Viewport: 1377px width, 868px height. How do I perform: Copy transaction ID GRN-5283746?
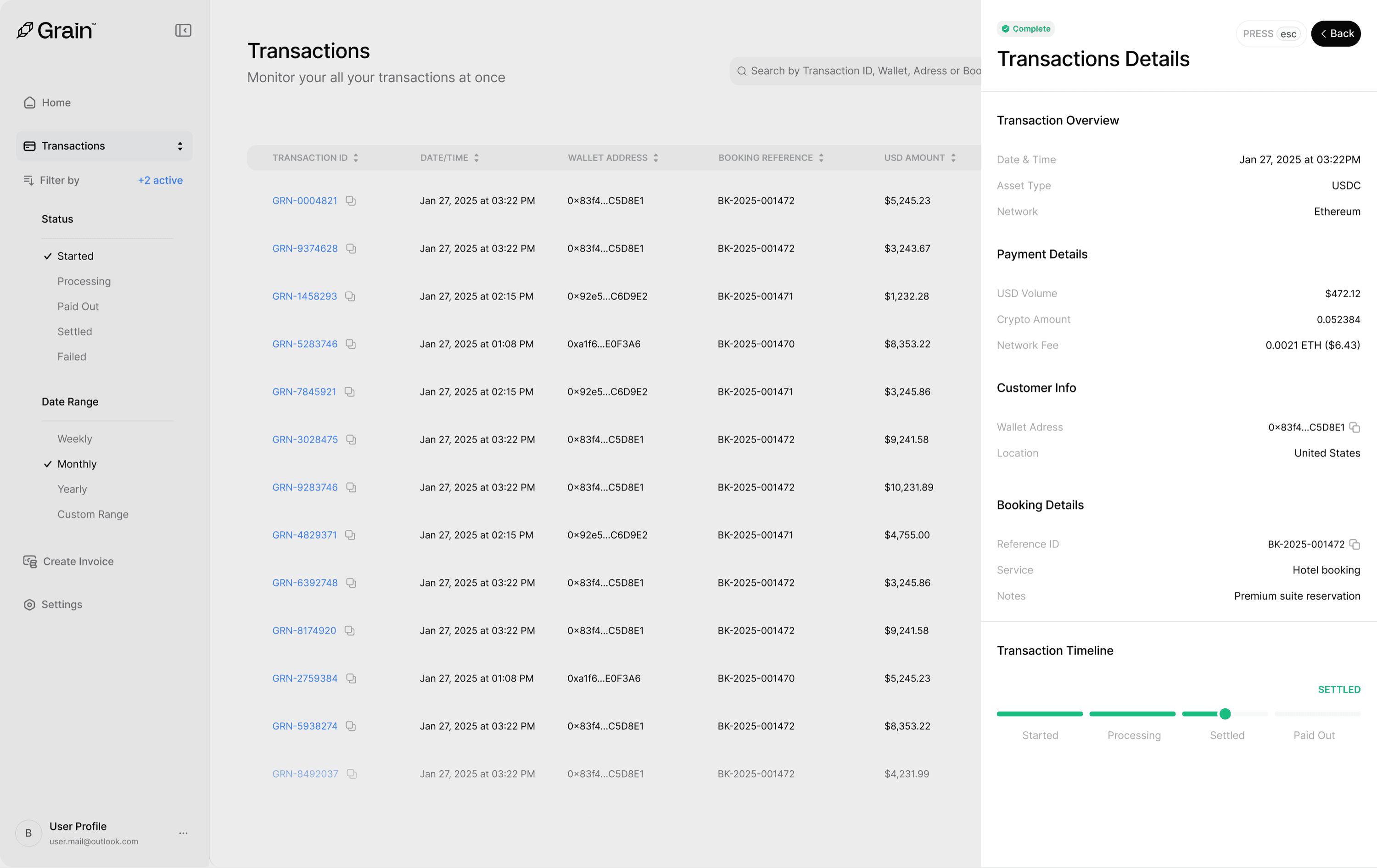(351, 344)
